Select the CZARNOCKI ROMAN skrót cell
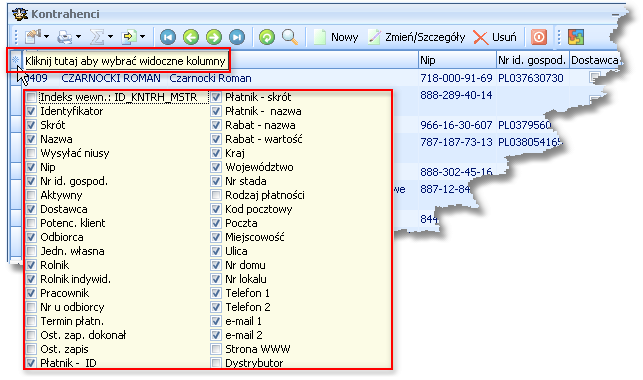This screenshot has height=380, width=643. pyautogui.click(x=111, y=78)
